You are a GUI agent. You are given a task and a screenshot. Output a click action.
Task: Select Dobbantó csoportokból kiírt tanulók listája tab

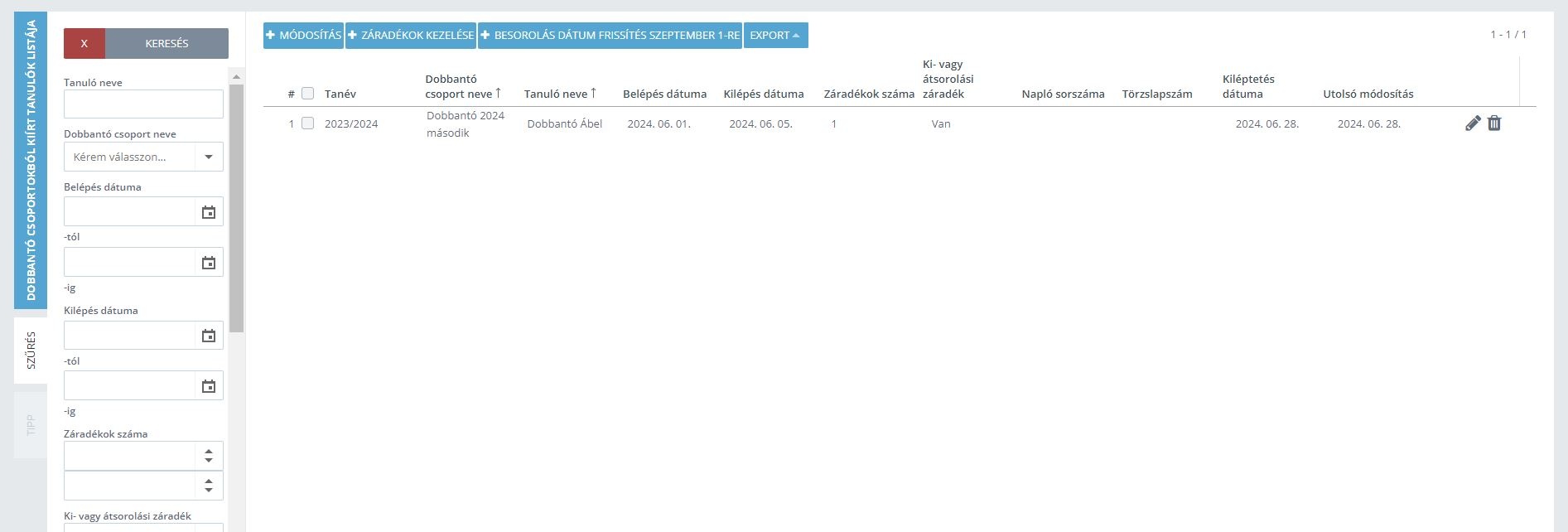(31, 160)
